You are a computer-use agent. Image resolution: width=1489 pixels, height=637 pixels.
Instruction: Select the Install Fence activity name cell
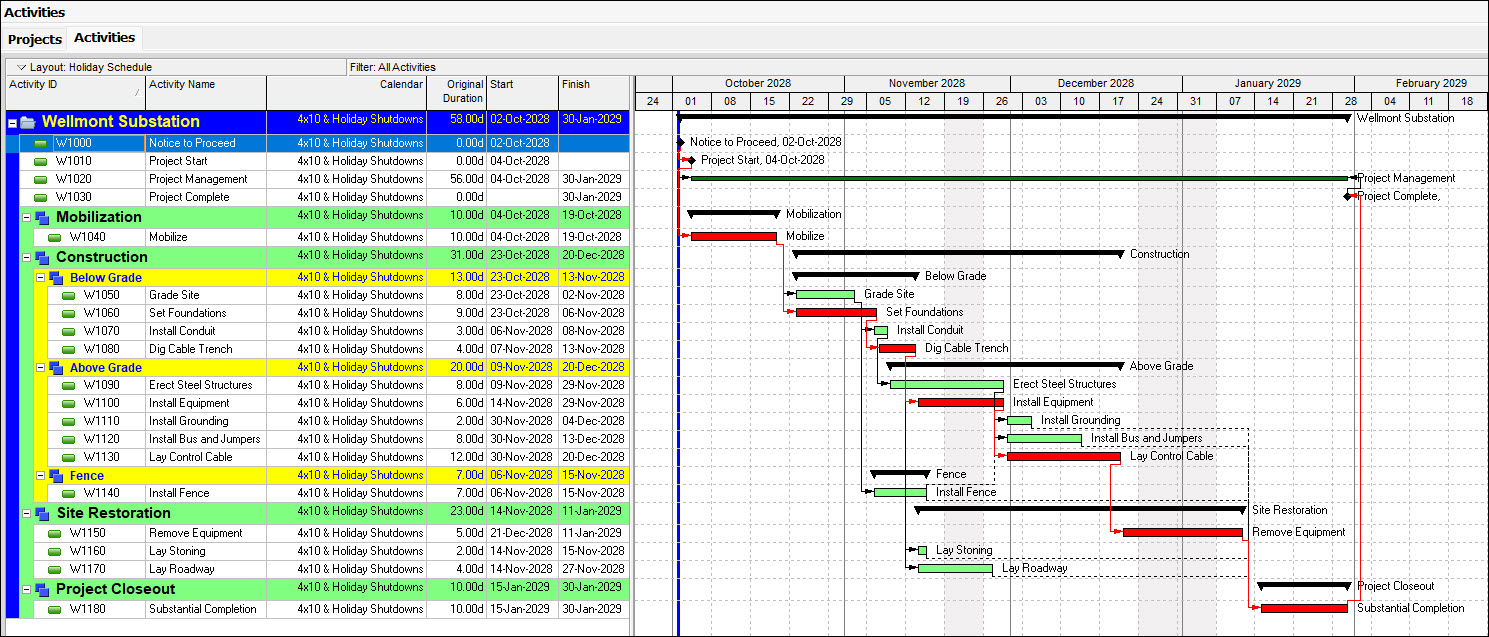(x=205, y=493)
